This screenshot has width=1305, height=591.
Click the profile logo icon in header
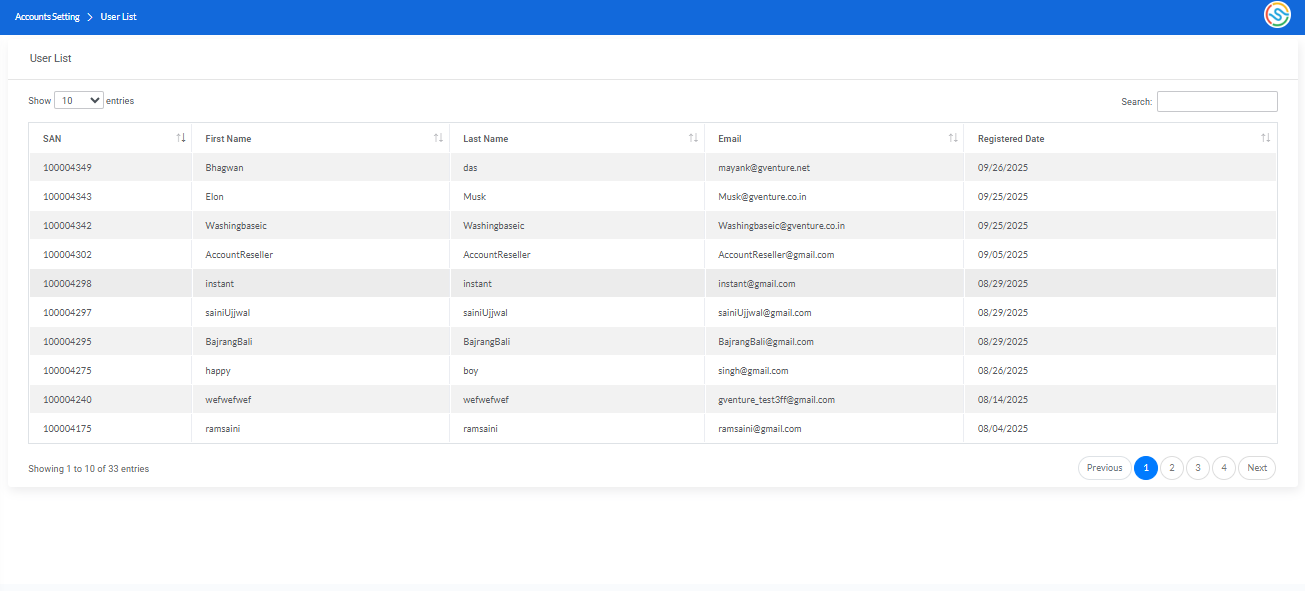[1277, 15]
